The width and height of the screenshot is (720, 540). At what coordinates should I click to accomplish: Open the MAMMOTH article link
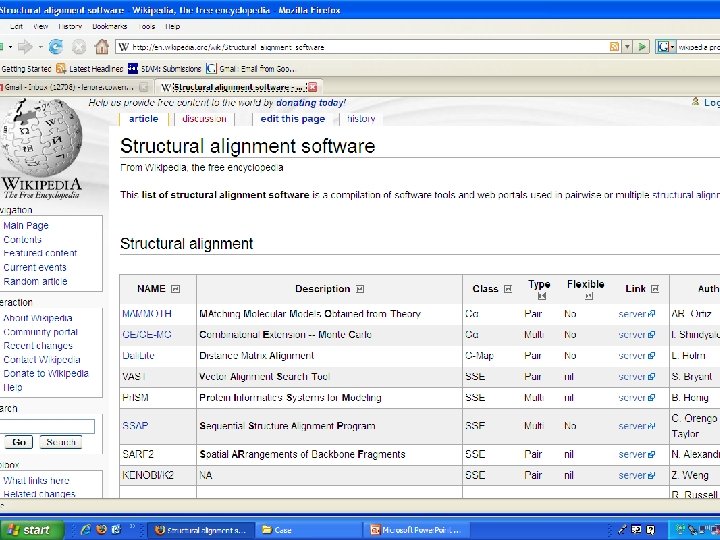tap(147, 314)
